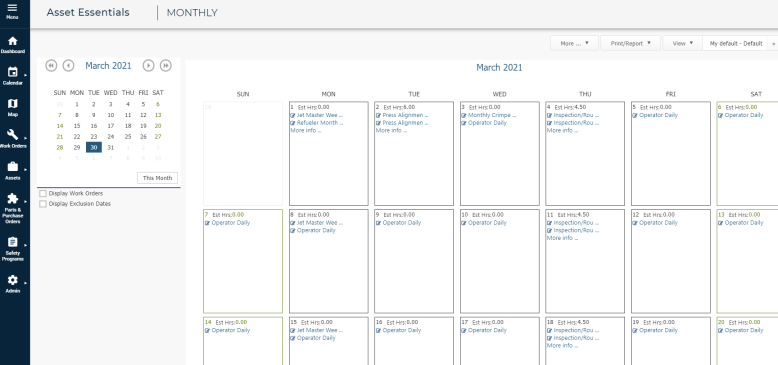Open the More ... dropdown

[x=575, y=43]
